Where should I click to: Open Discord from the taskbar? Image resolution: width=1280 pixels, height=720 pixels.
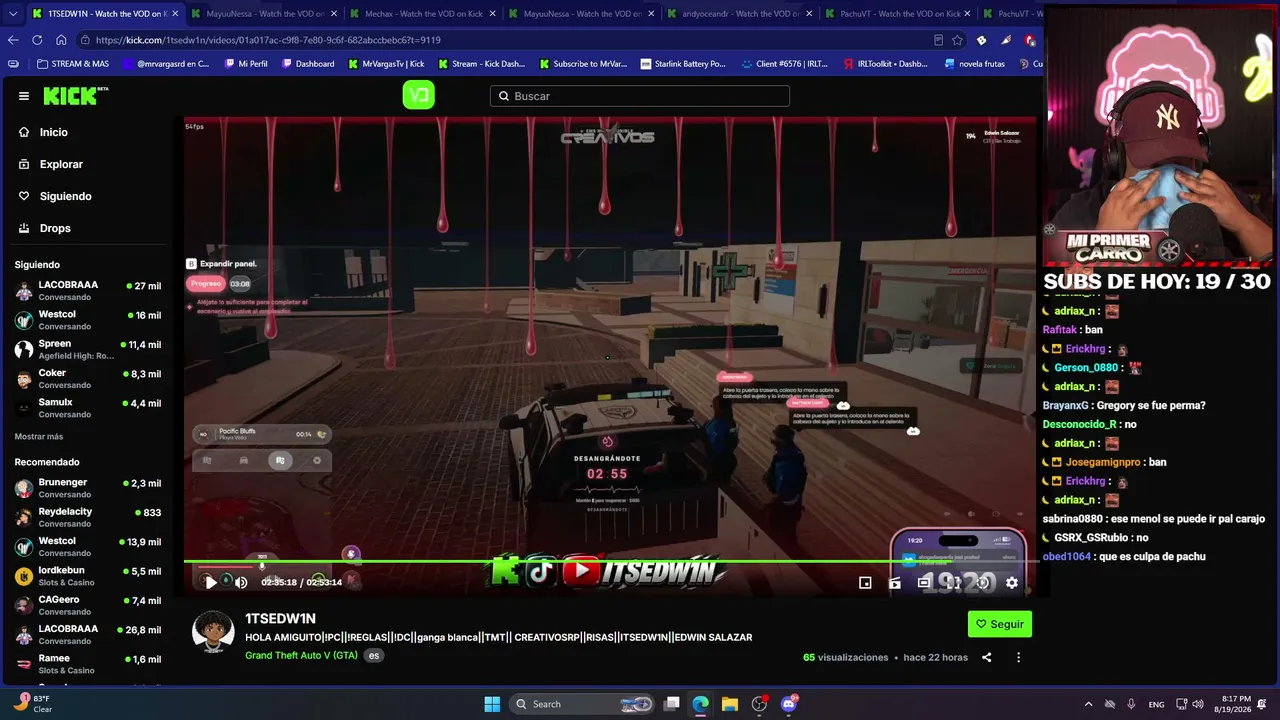789,704
